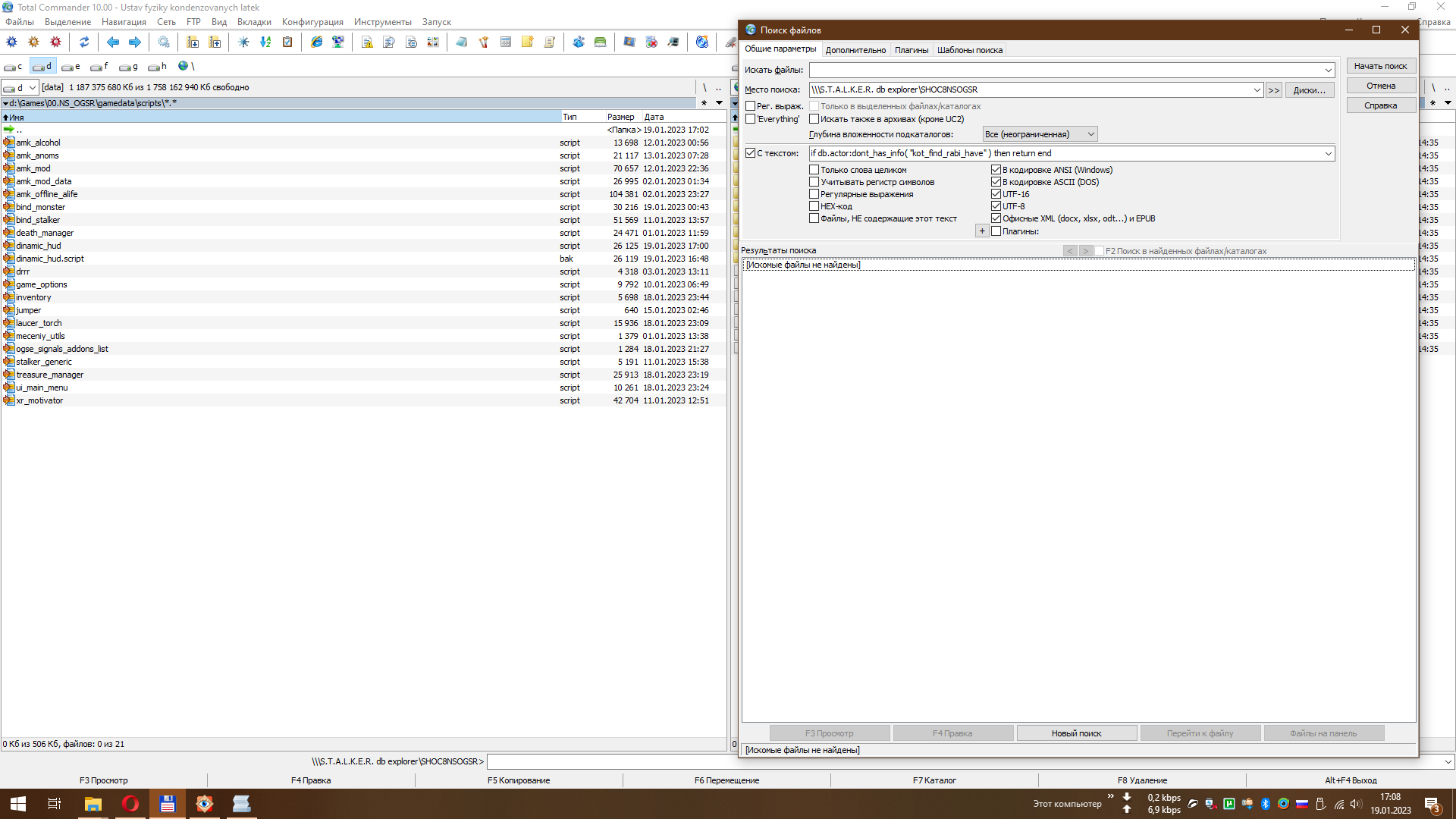Click the back arrow toolbar icon
The image size is (1456, 819).
[113, 42]
